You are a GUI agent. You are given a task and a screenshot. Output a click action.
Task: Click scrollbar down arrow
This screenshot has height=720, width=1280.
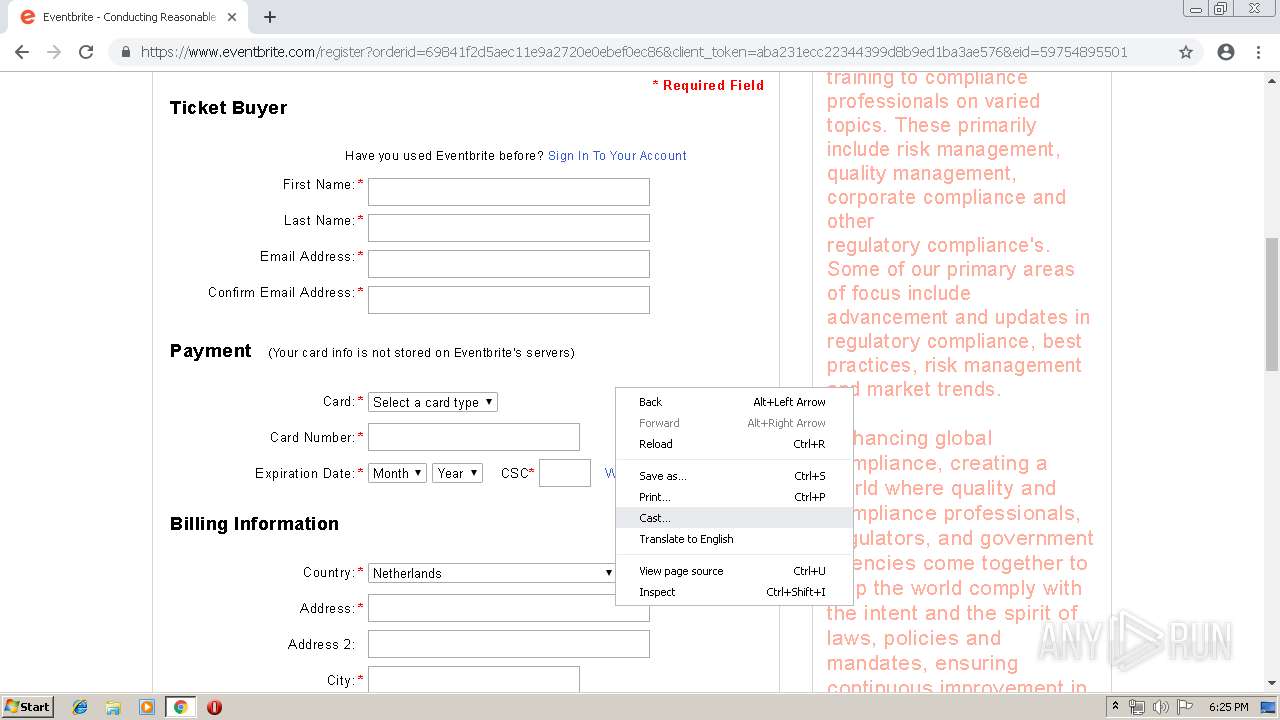(x=1272, y=685)
